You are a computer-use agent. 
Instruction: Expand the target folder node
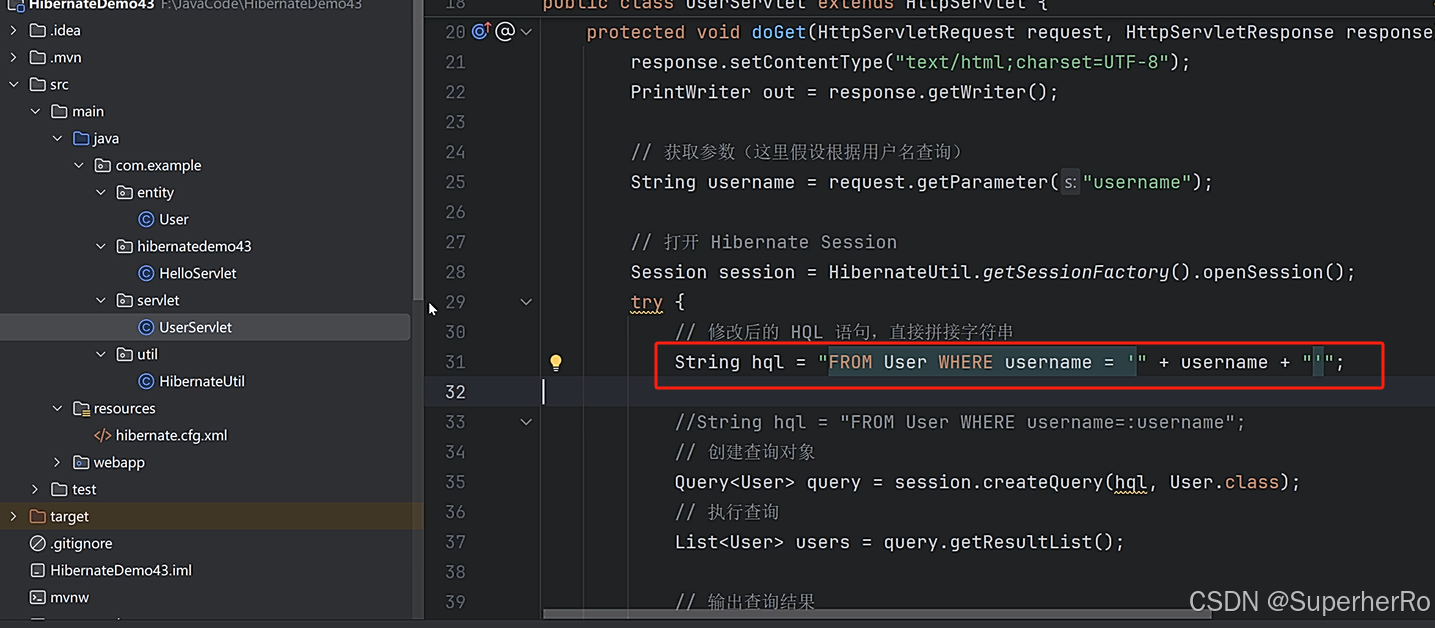[14, 516]
